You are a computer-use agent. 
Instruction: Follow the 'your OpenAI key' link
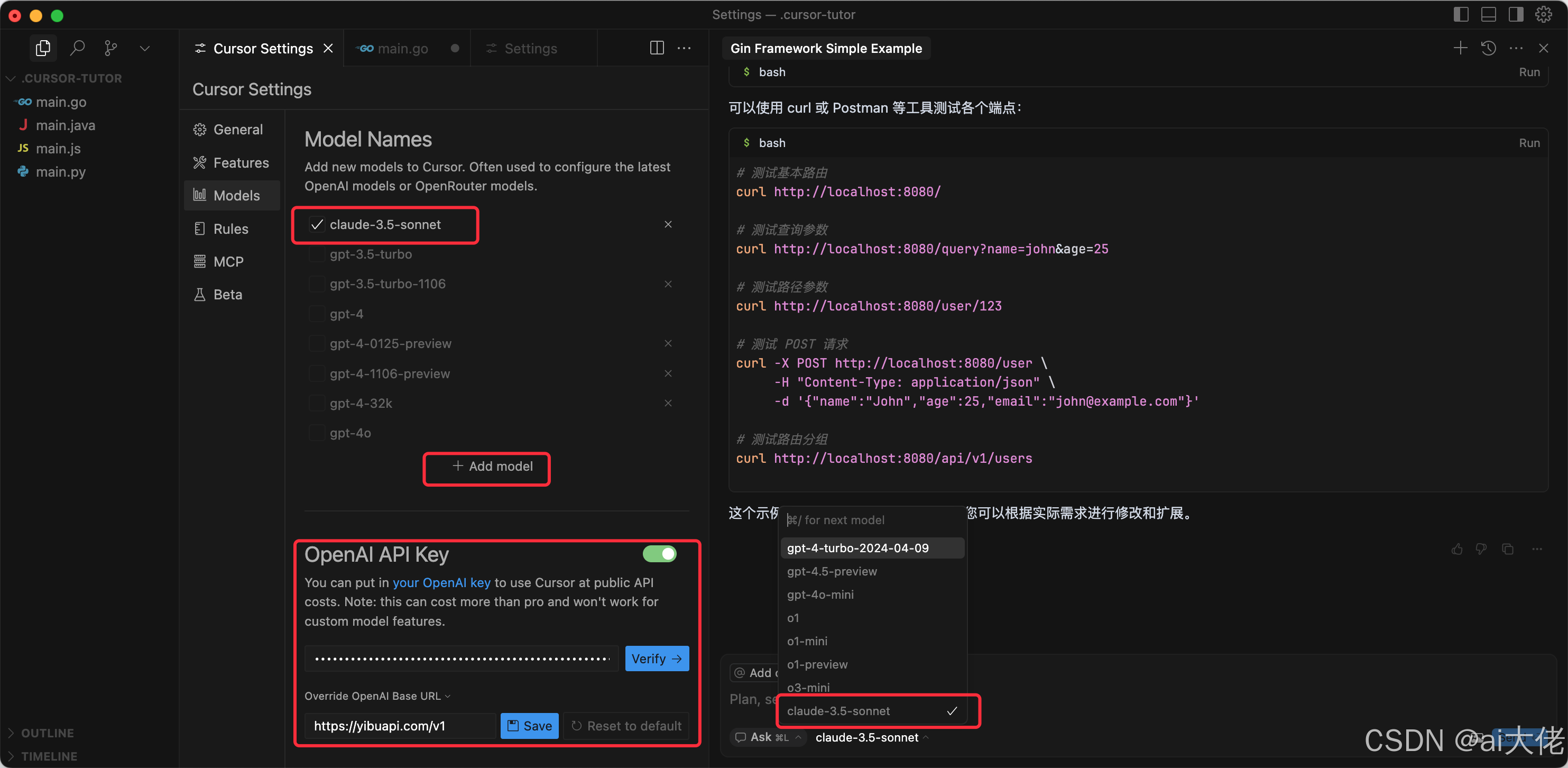coord(441,582)
